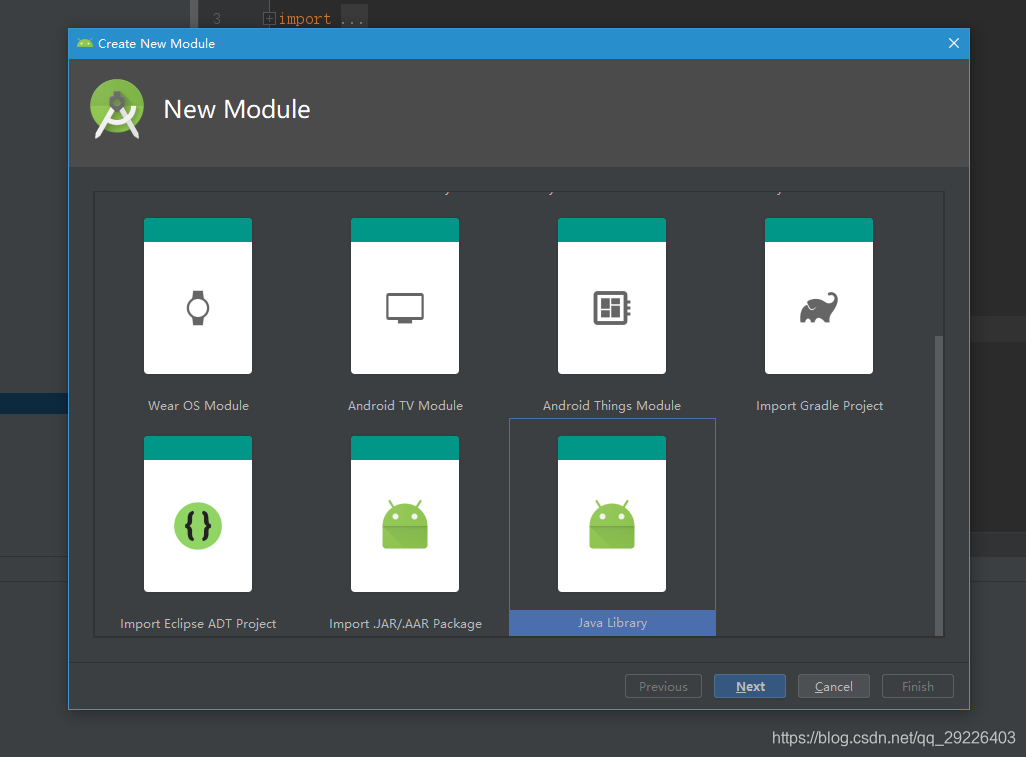Click the Android TV Module label

[x=405, y=406]
